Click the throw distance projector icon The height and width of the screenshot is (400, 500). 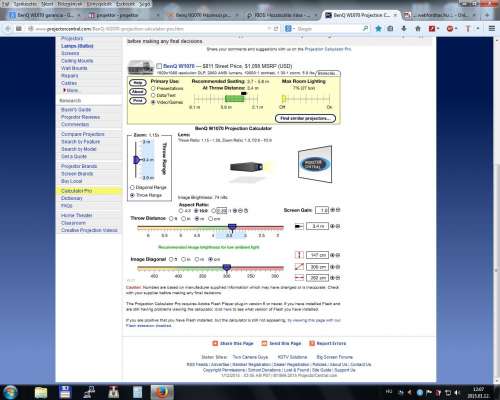point(299,226)
